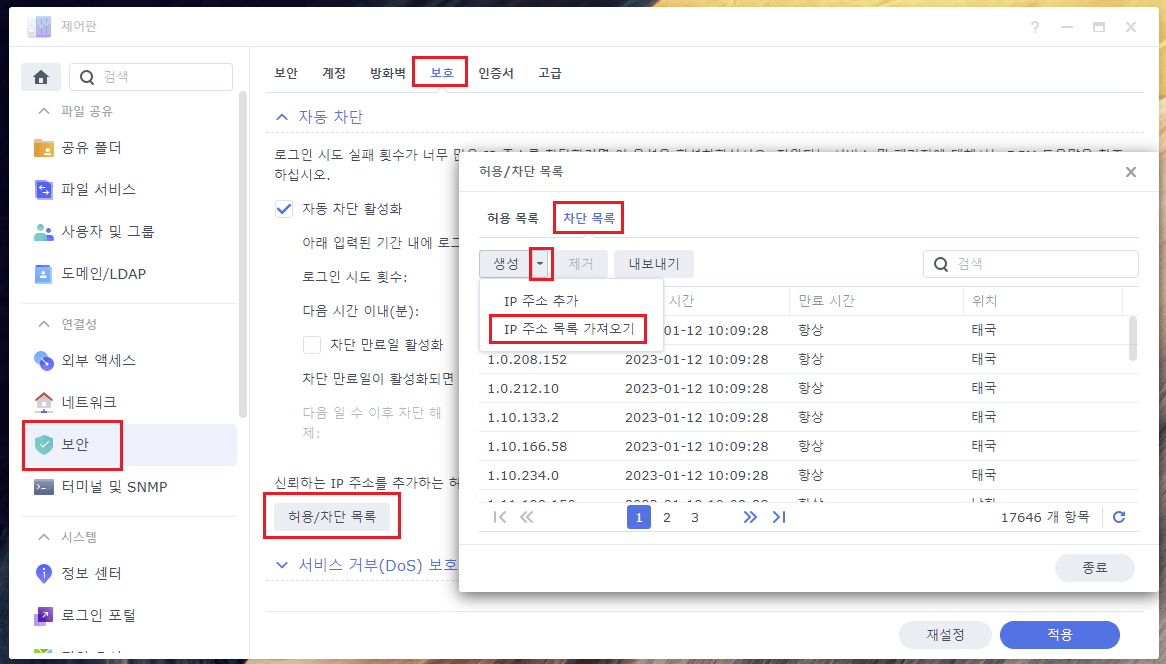Open File Services (파일 서비스) icon

[44, 189]
